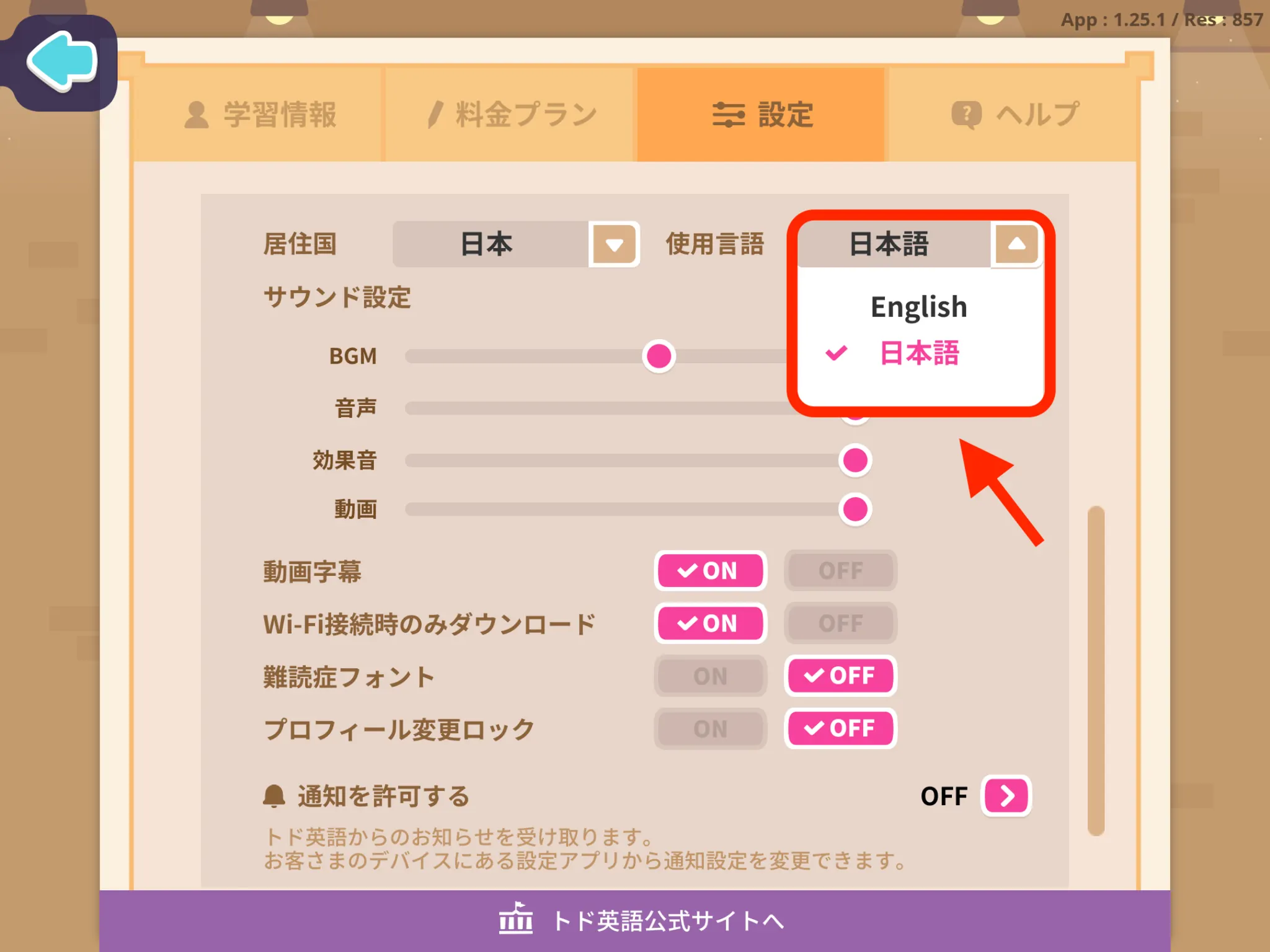Click the BGM volume slider knob
Screen dimensions: 1270x952
(659, 356)
